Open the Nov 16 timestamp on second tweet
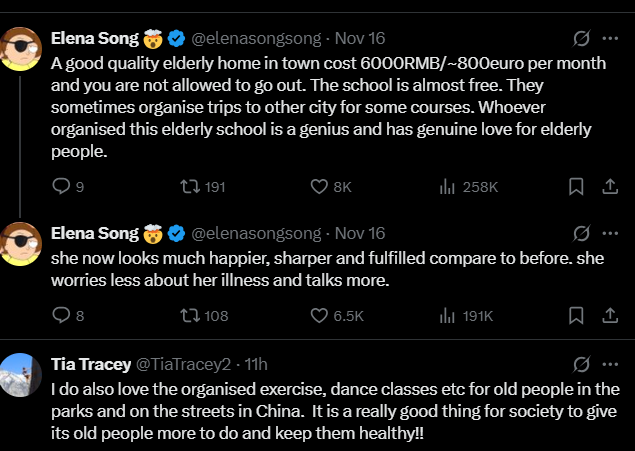635x451 pixels. [360, 233]
